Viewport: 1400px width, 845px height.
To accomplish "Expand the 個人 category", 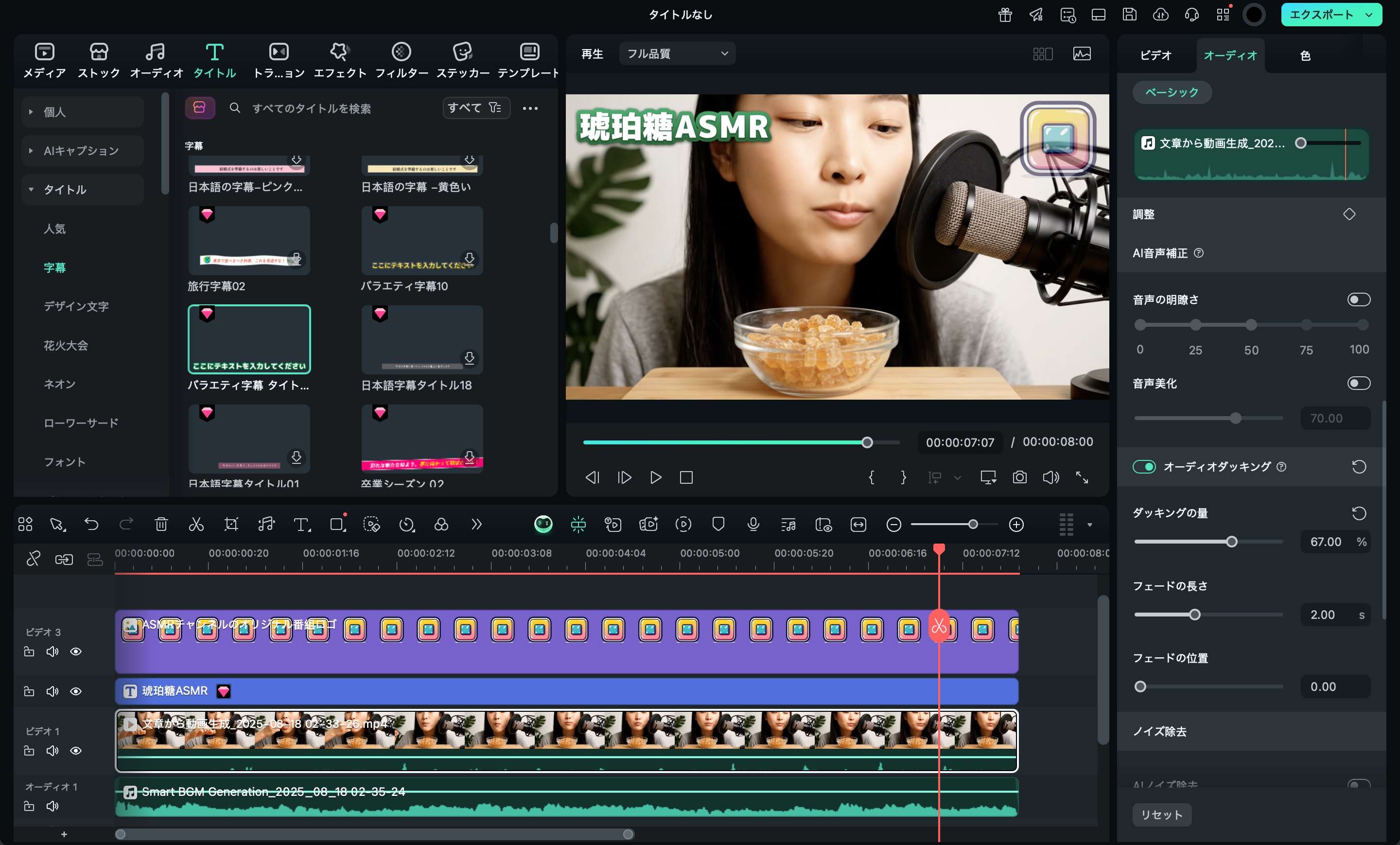I will point(83,112).
